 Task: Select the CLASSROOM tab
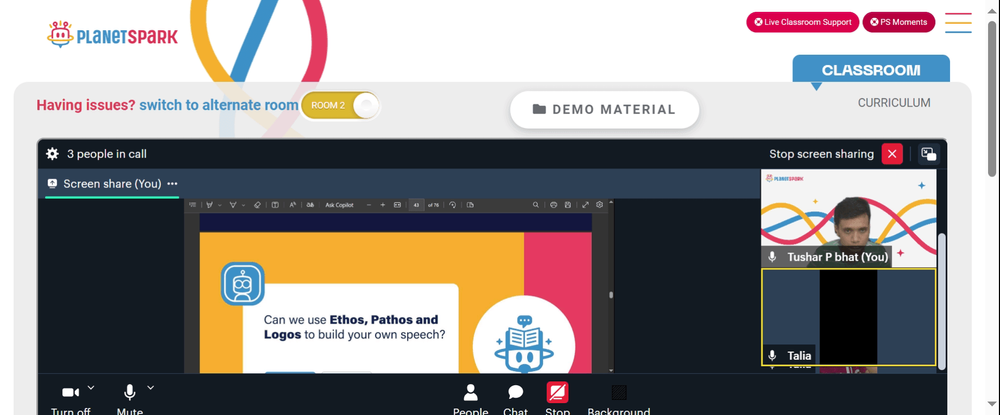coord(871,70)
